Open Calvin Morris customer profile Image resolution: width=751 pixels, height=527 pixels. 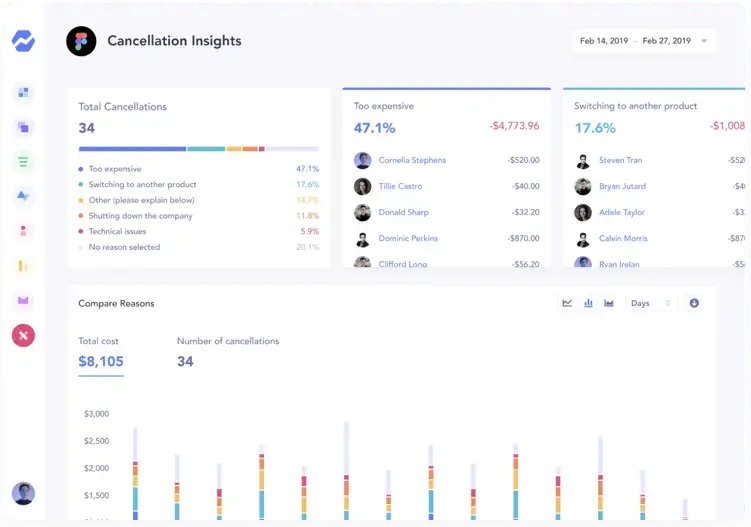(623, 238)
